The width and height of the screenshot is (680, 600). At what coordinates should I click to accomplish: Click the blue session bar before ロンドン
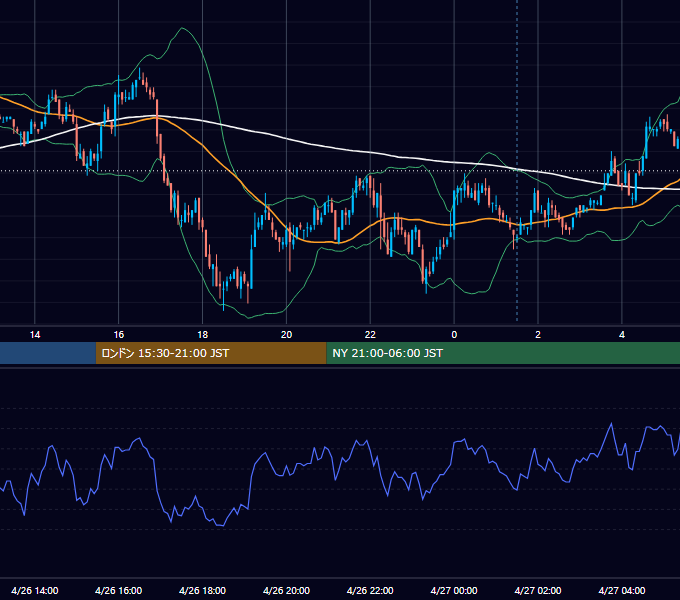click(x=48, y=353)
